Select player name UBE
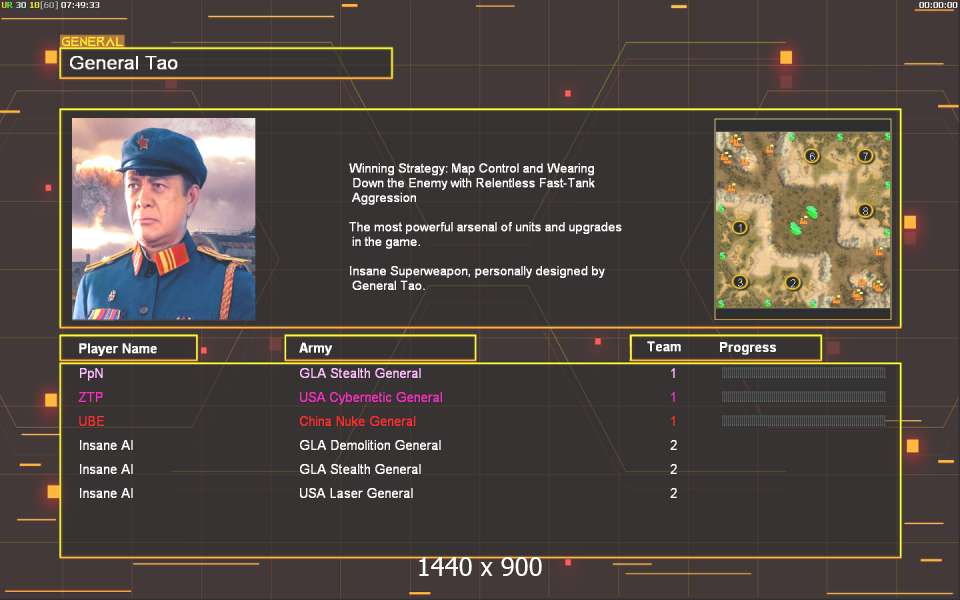960x600 pixels. pos(91,421)
